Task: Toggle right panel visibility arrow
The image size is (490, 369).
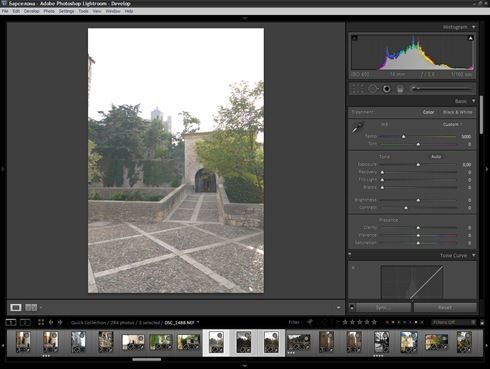Action: (487, 169)
